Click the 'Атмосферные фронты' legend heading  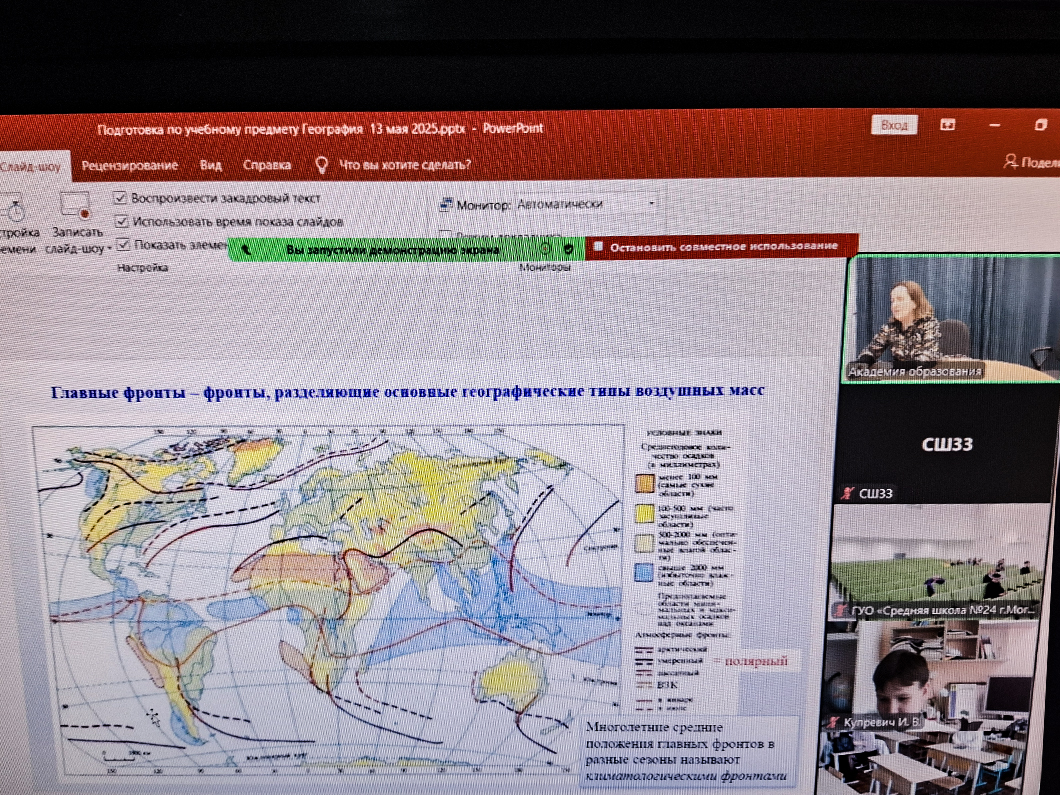coord(681,635)
